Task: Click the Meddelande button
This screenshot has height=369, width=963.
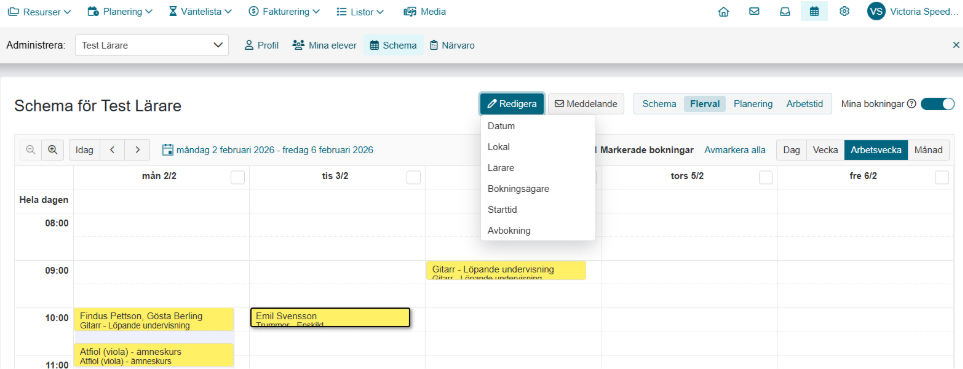Action: click(586, 104)
